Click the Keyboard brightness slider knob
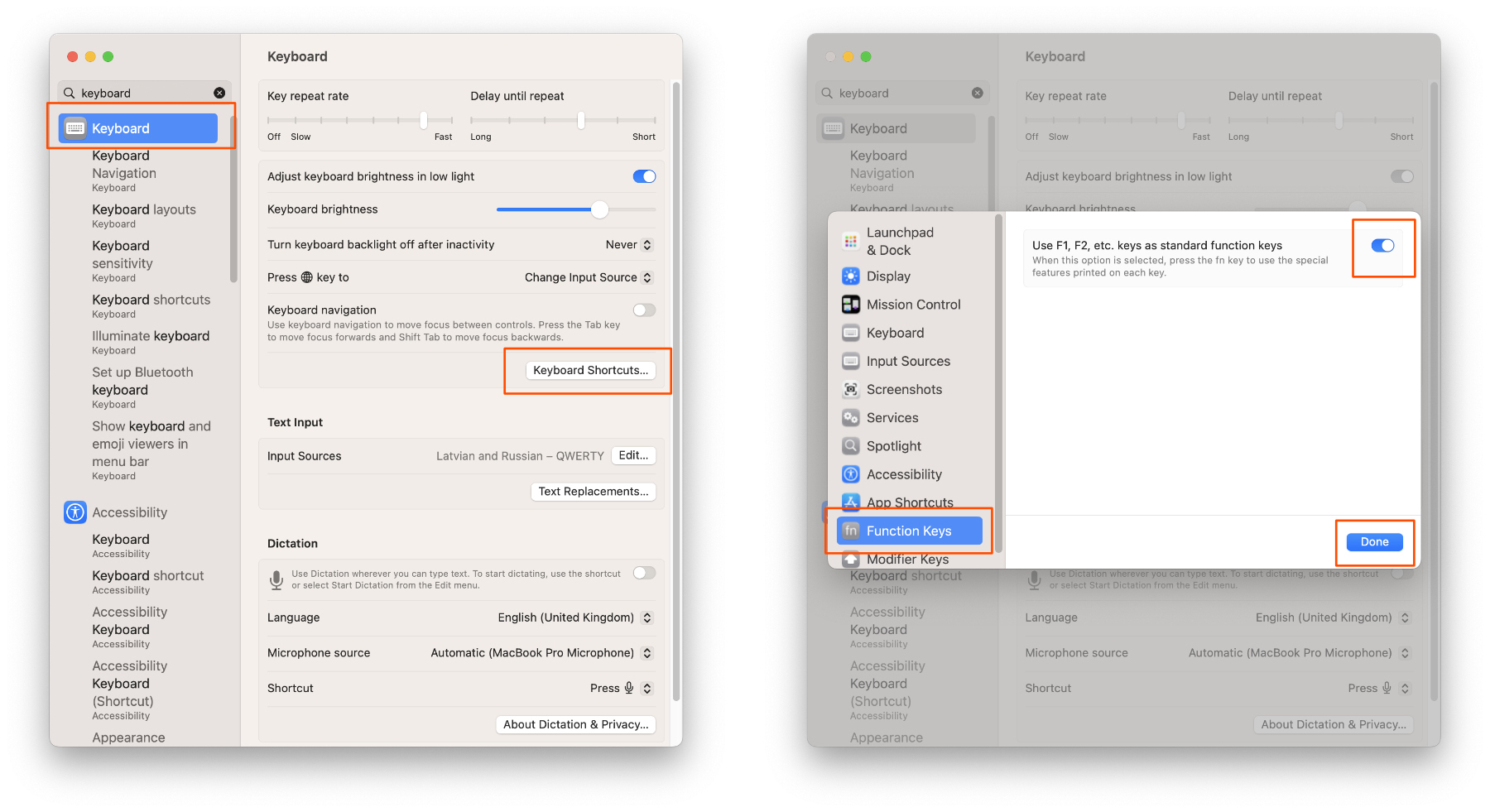Image resolution: width=1490 pixels, height=812 pixels. tap(599, 210)
